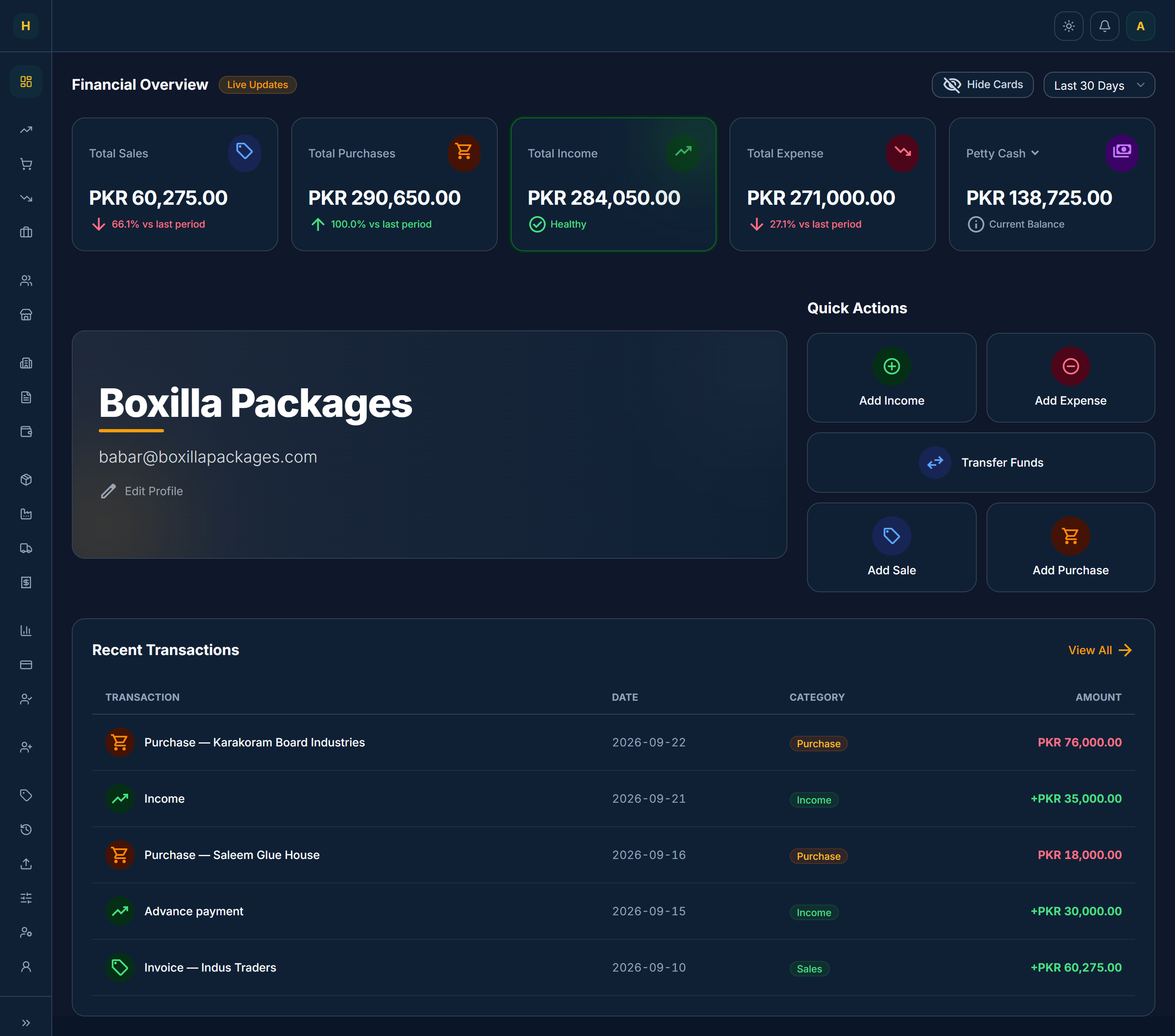This screenshot has height=1036, width=1175.
Task: Open the add-user plus icon in sidebar
Action: pos(26,748)
